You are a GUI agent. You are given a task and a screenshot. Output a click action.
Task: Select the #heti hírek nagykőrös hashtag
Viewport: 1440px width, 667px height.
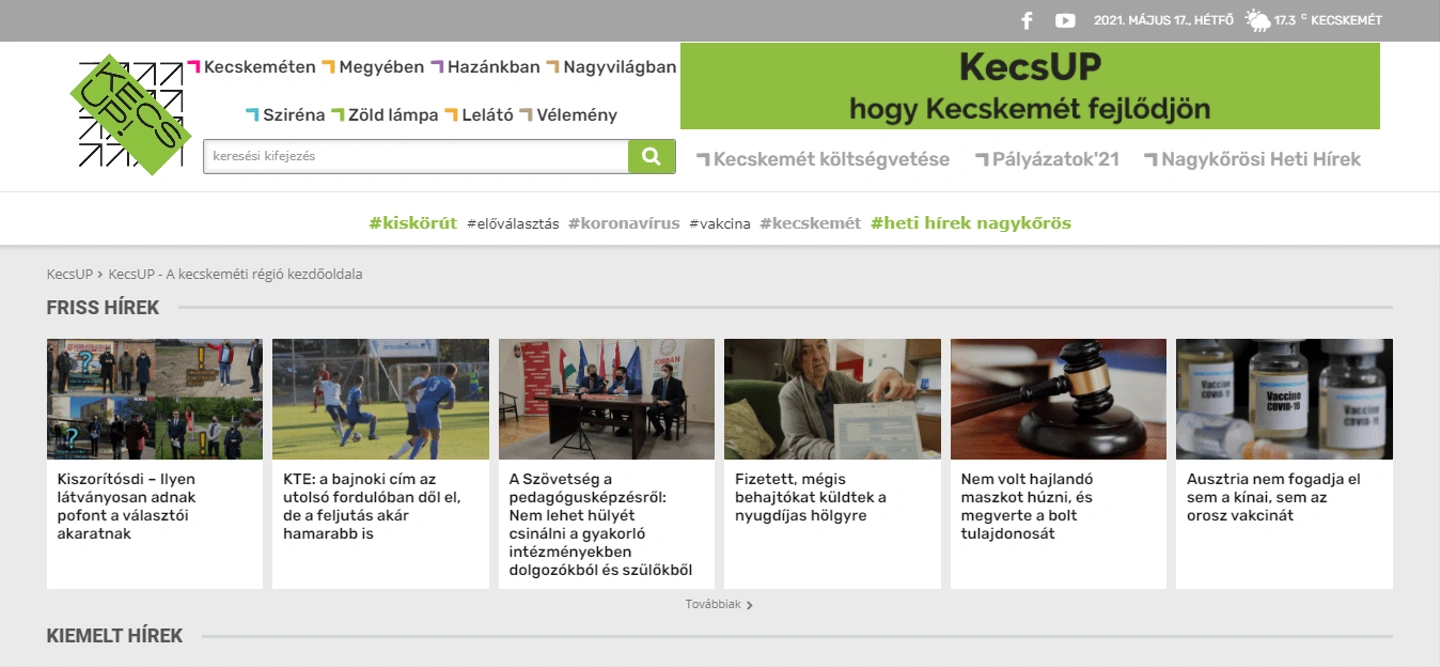[x=971, y=223]
